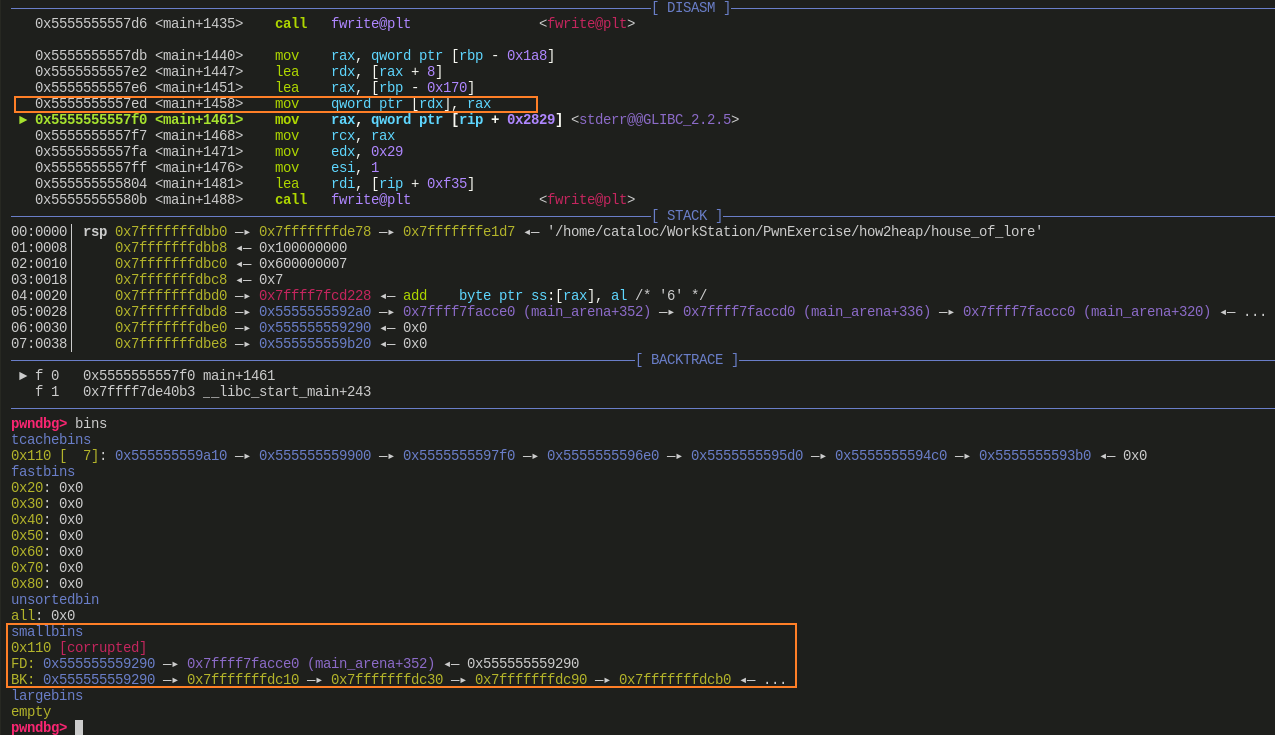
Task: Click the BACKTRACE section header
Action: 687,360
